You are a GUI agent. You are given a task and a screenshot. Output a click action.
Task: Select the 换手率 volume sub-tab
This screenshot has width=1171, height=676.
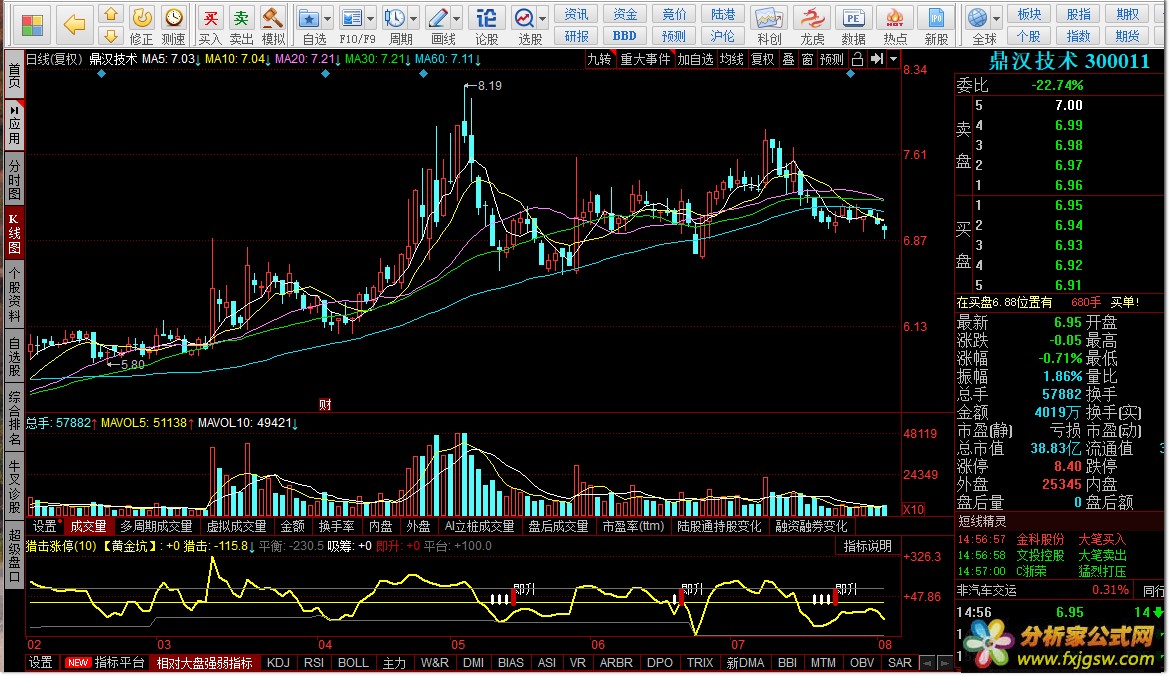coord(336,526)
